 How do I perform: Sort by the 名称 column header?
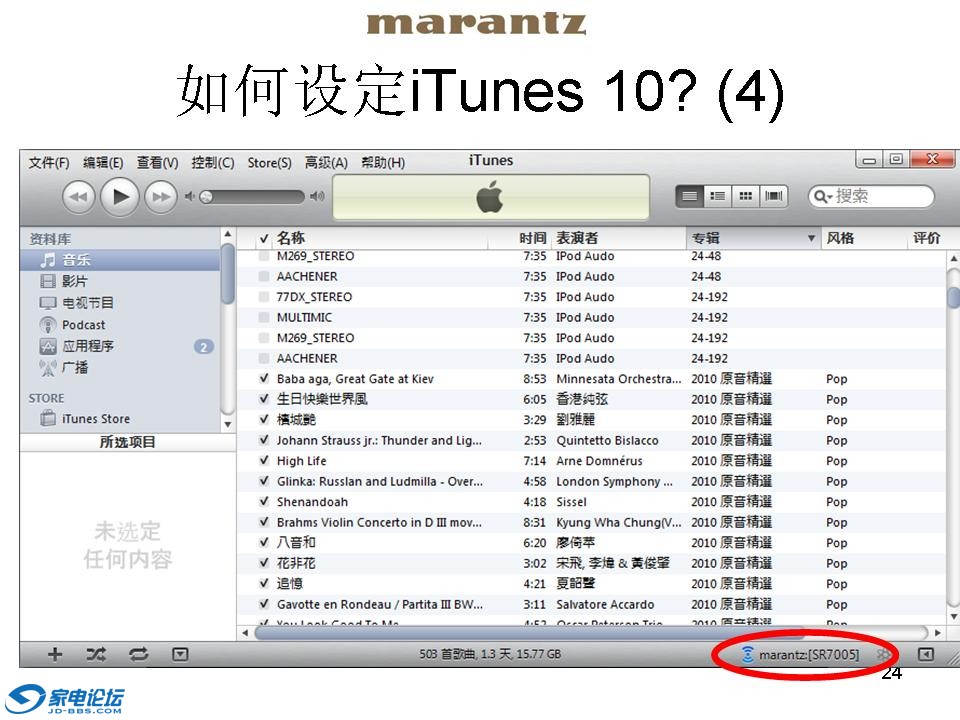[379, 238]
